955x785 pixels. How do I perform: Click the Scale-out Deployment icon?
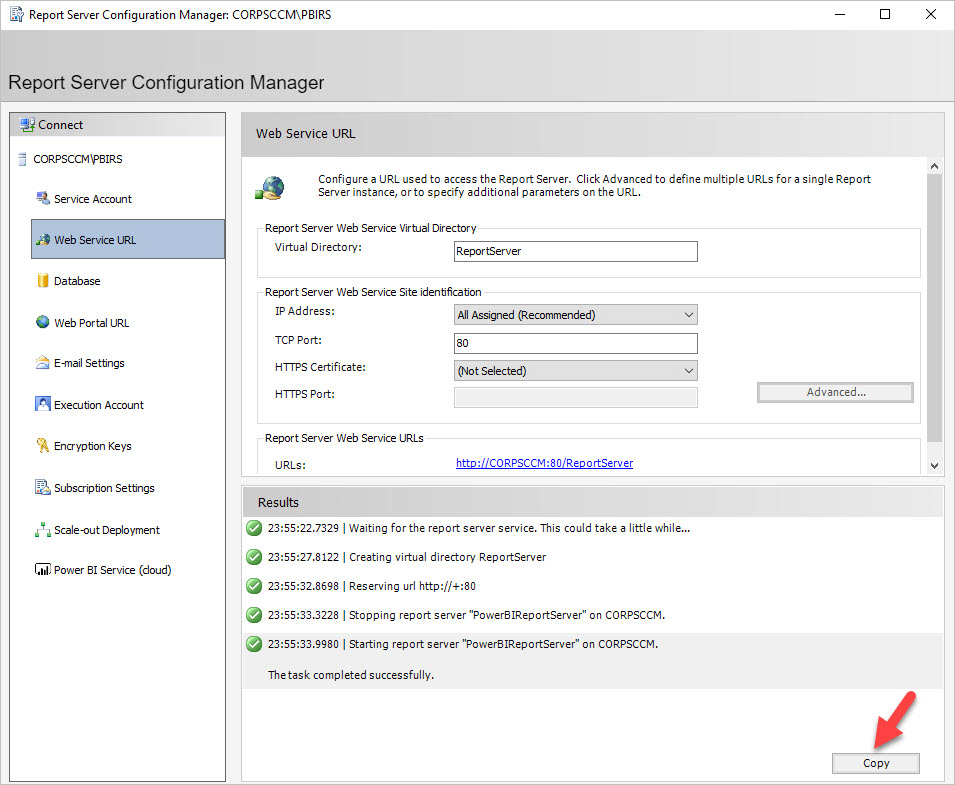click(43, 530)
